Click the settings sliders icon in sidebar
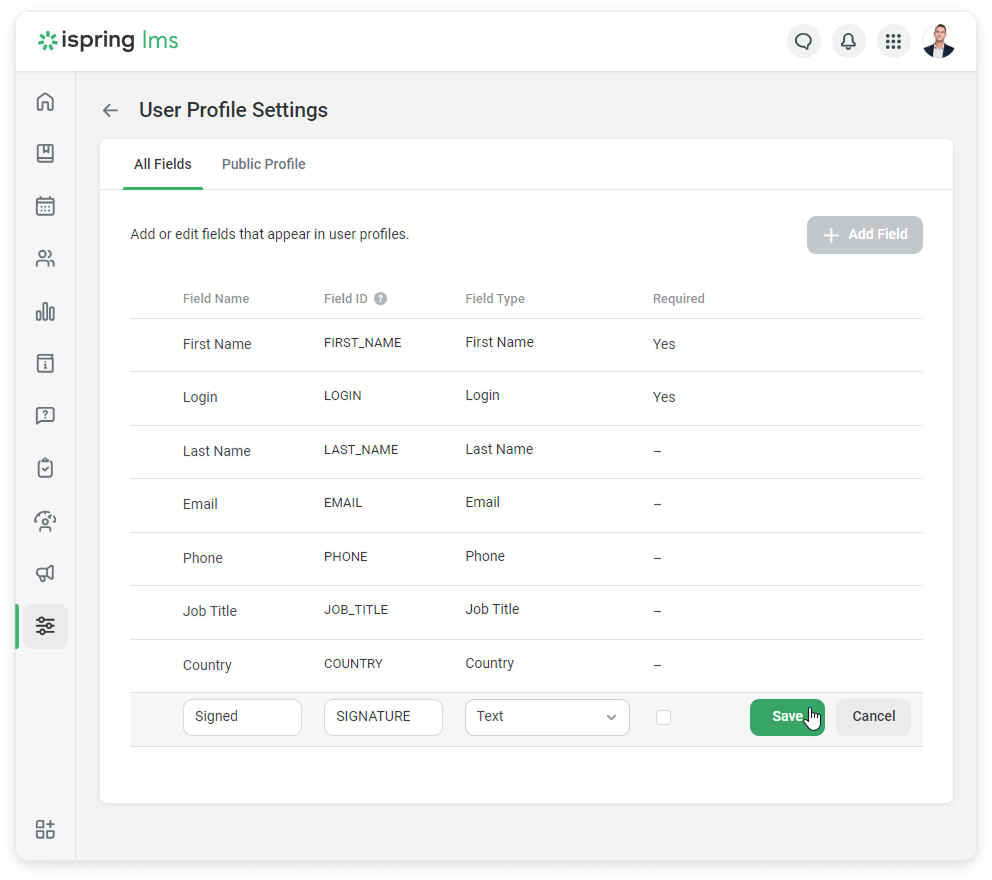992x880 pixels. click(45, 626)
